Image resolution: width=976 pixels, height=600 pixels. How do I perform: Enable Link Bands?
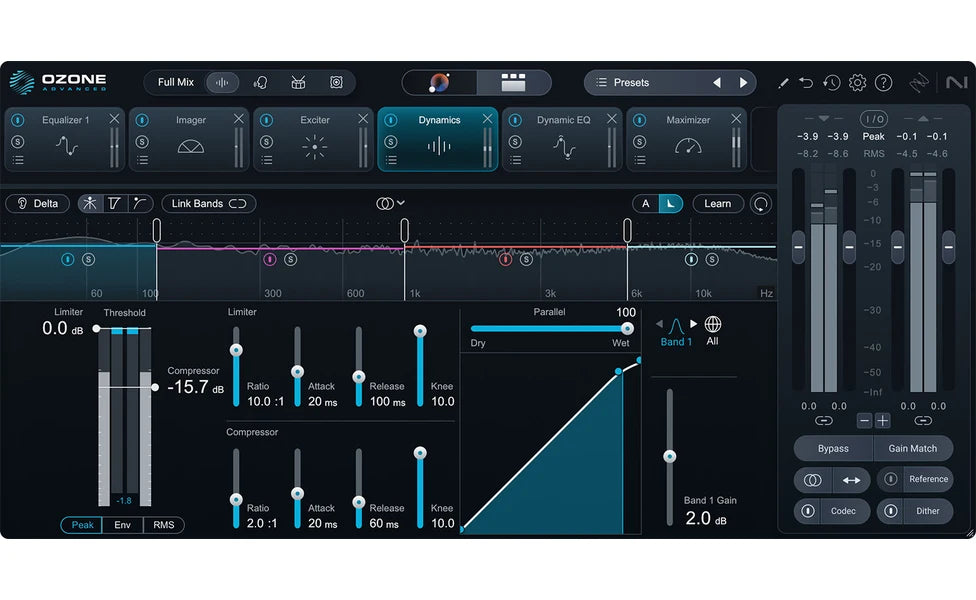point(209,203)
